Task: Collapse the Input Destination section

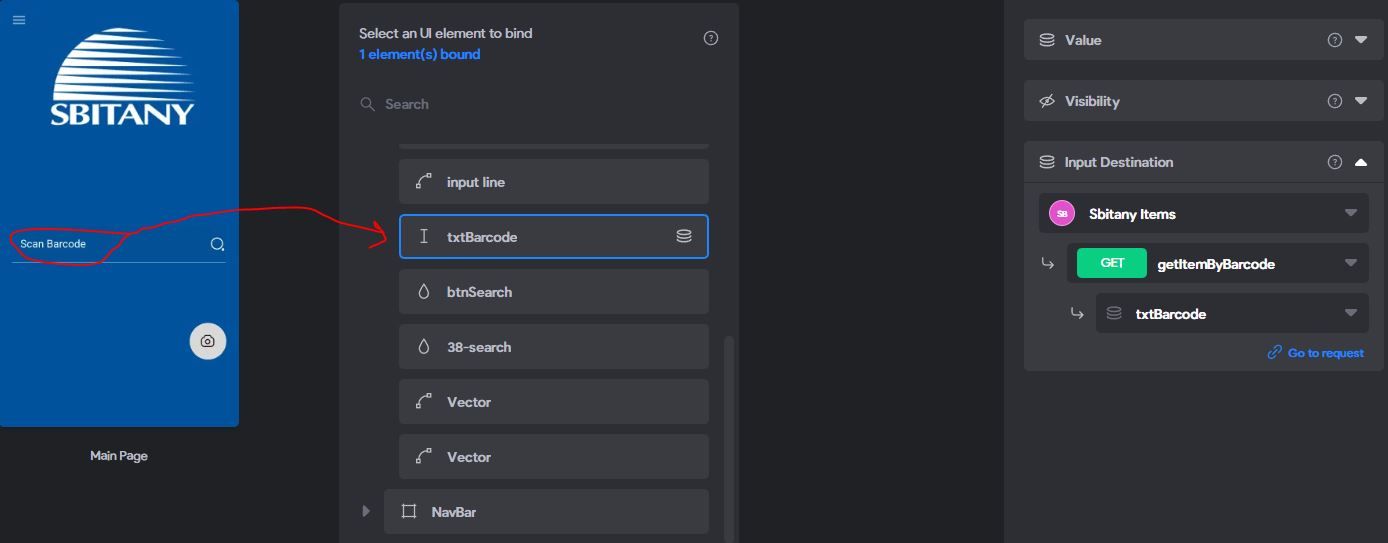Action: pos(1361,162)
